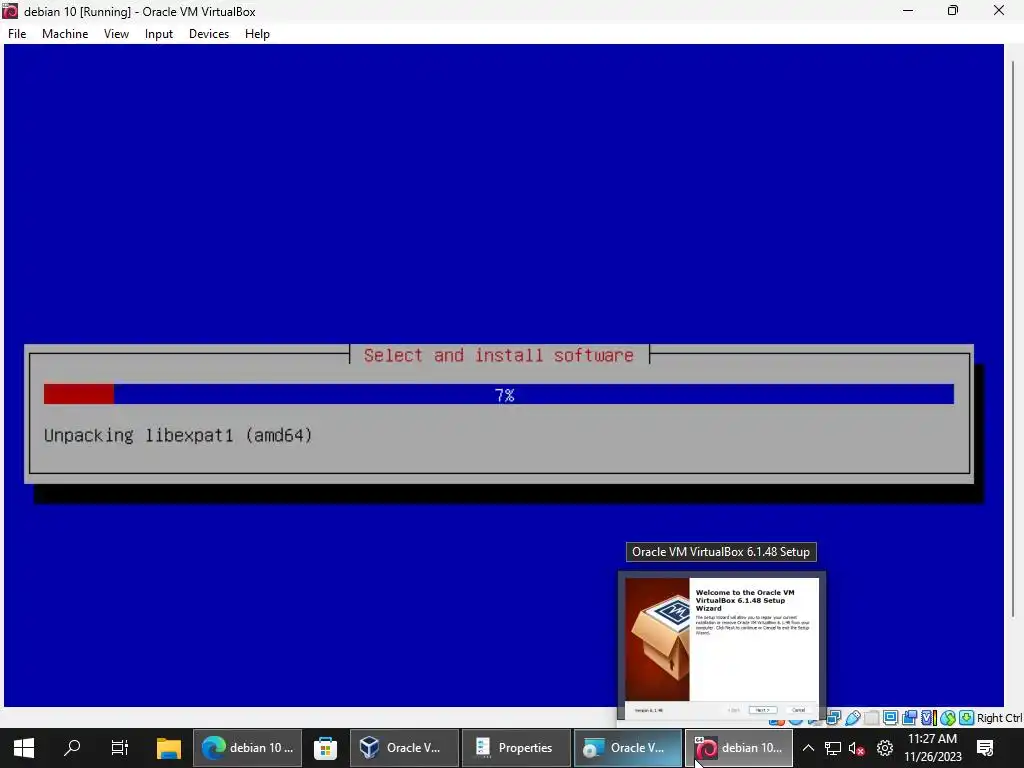Click the Right Ctrl host key label
The width and height of the screenshot is (1024, 768).
(x=999, y=718)
